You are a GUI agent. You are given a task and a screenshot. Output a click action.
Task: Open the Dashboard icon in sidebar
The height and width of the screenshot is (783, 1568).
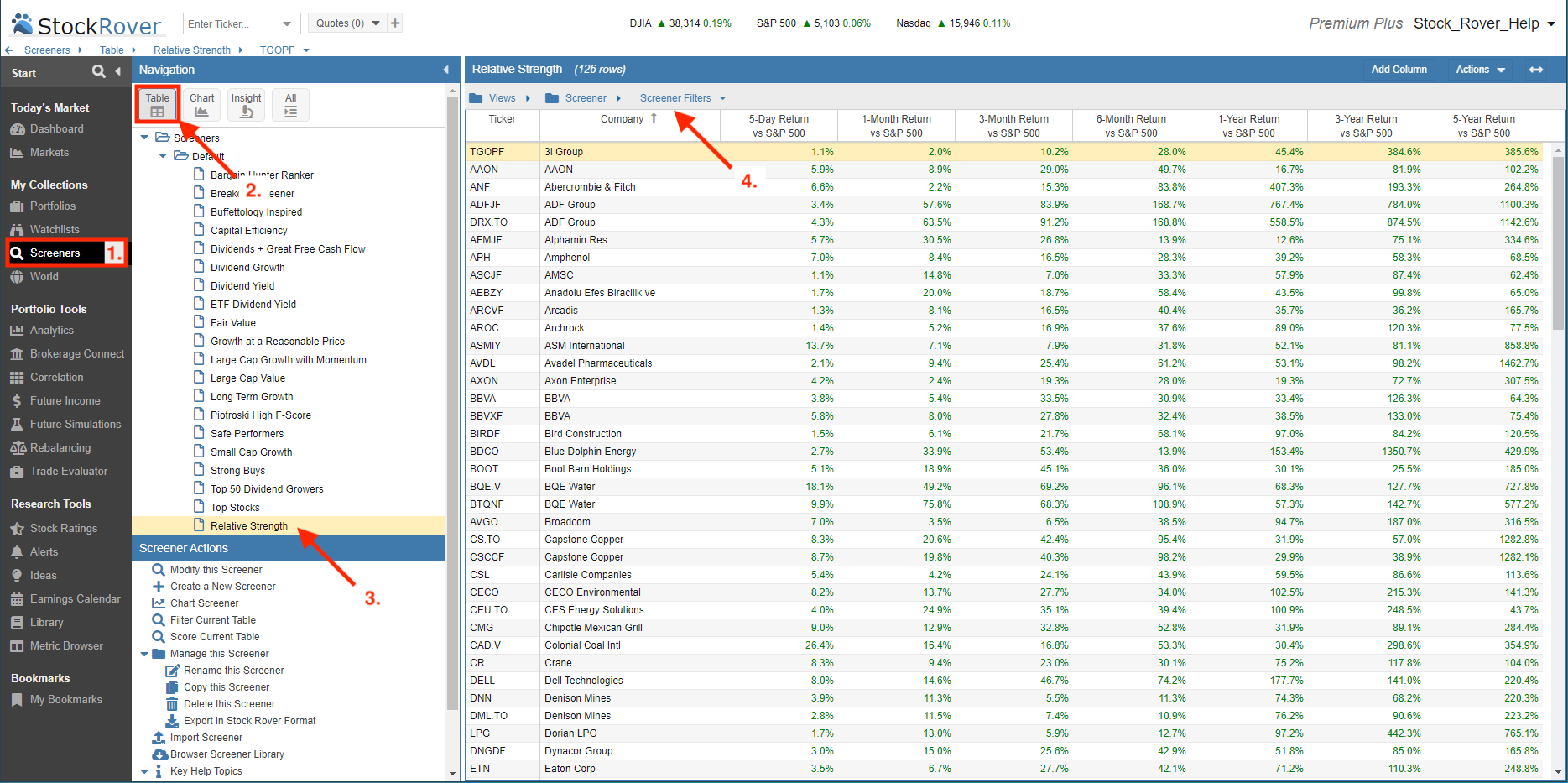click(x=18, y=129)
